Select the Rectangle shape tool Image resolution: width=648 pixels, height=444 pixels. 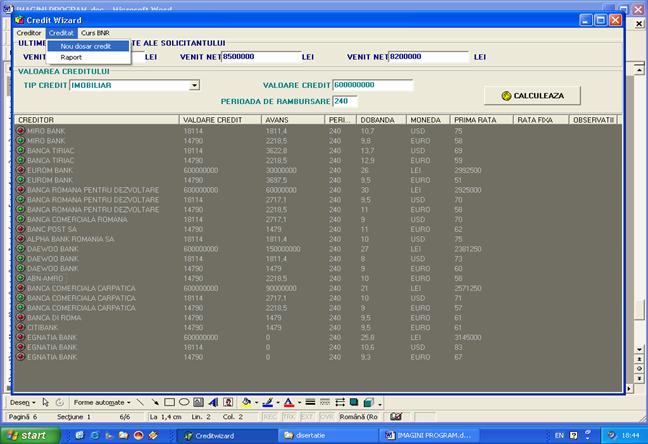[x=169, y=402]
